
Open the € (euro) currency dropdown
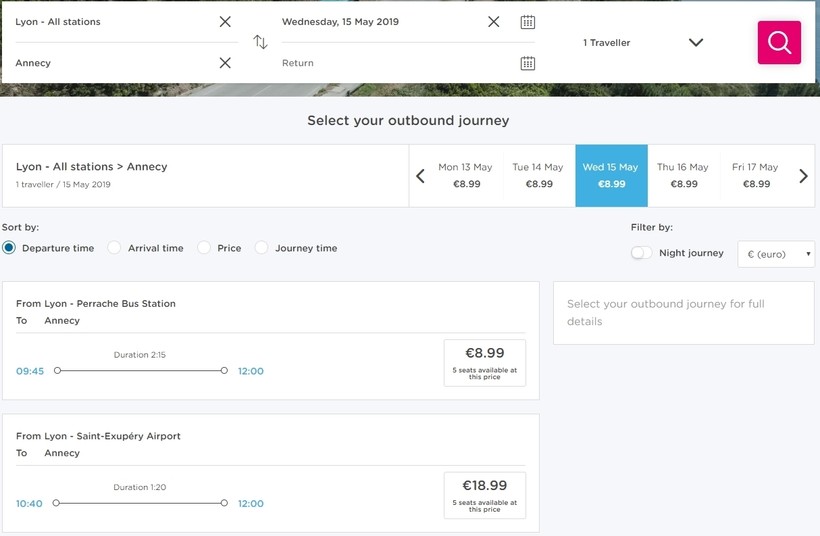tap(776, 254)
